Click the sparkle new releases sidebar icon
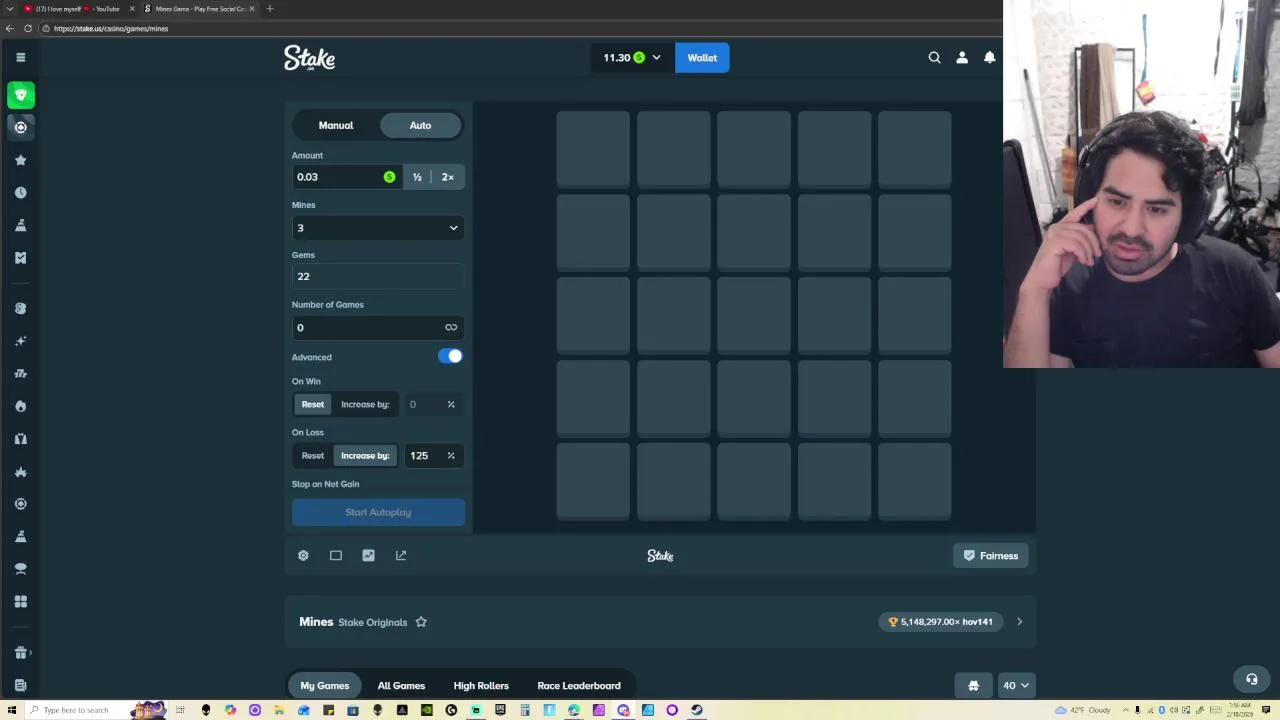This screenshot has width=1280, height=720. point(20,341)
